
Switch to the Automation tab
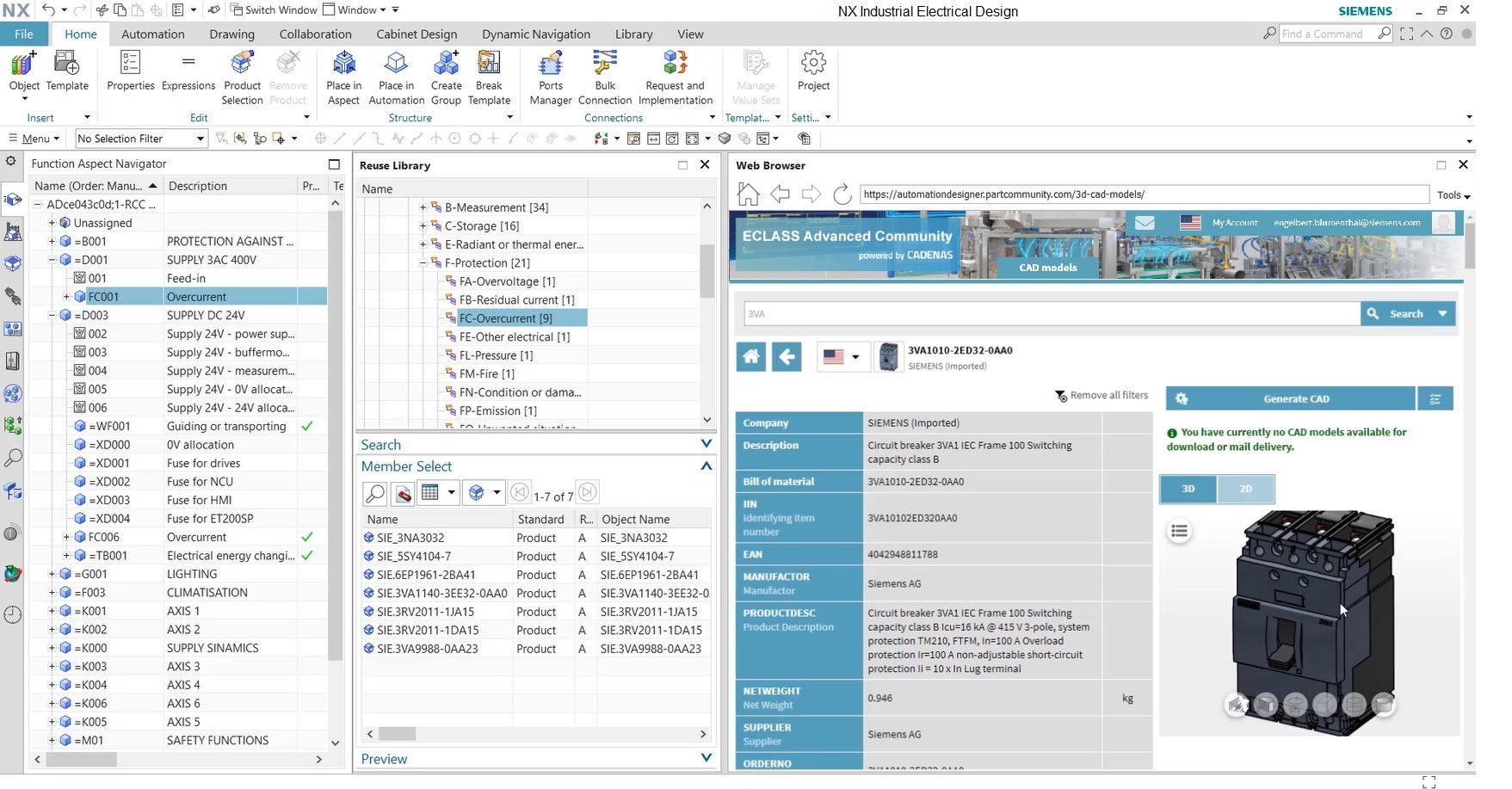click(x=153, y=34)
